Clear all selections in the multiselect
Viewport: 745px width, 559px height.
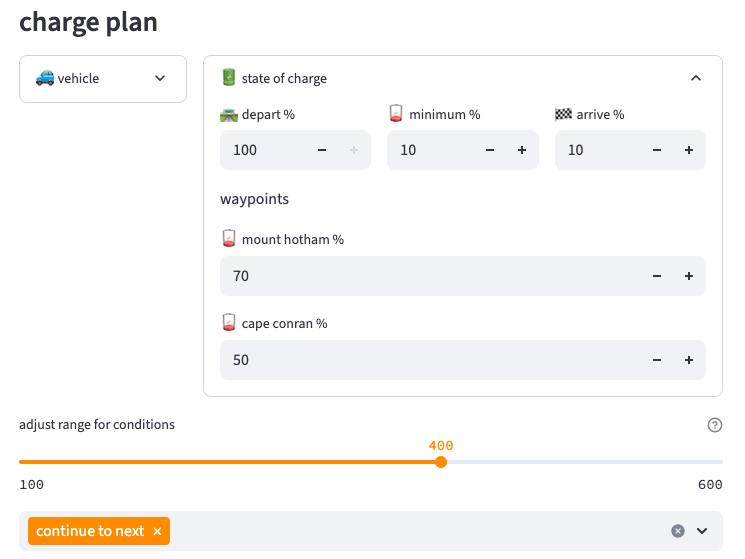click(x=677, y=531)
